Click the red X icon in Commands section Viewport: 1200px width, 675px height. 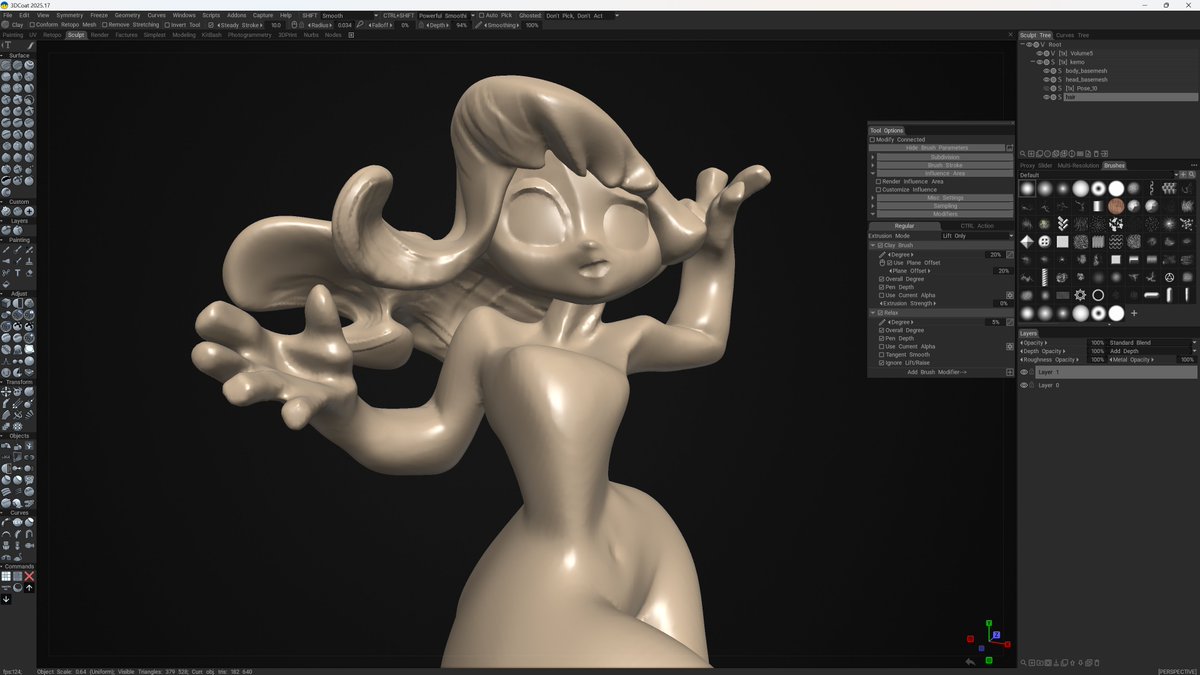click(29, 577)
